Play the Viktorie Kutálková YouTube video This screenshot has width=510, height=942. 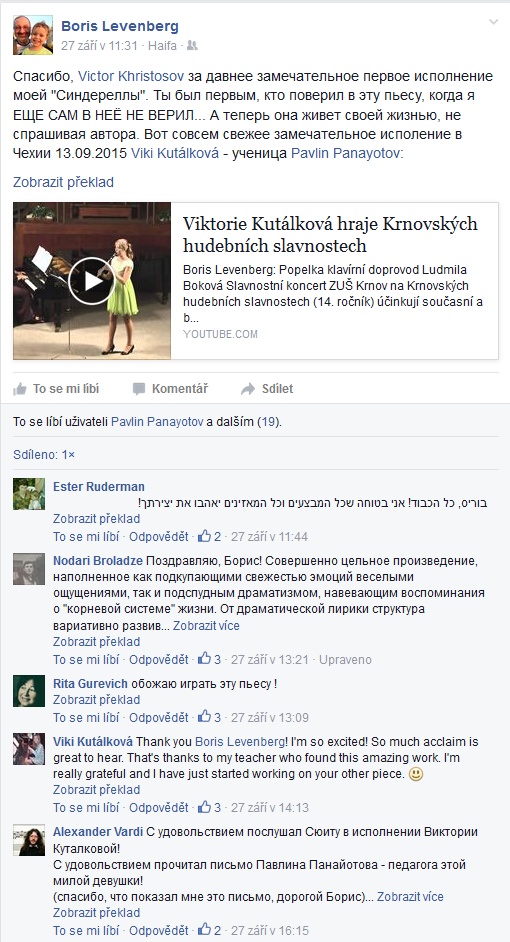pyautogui.click(x=91, y=281)
